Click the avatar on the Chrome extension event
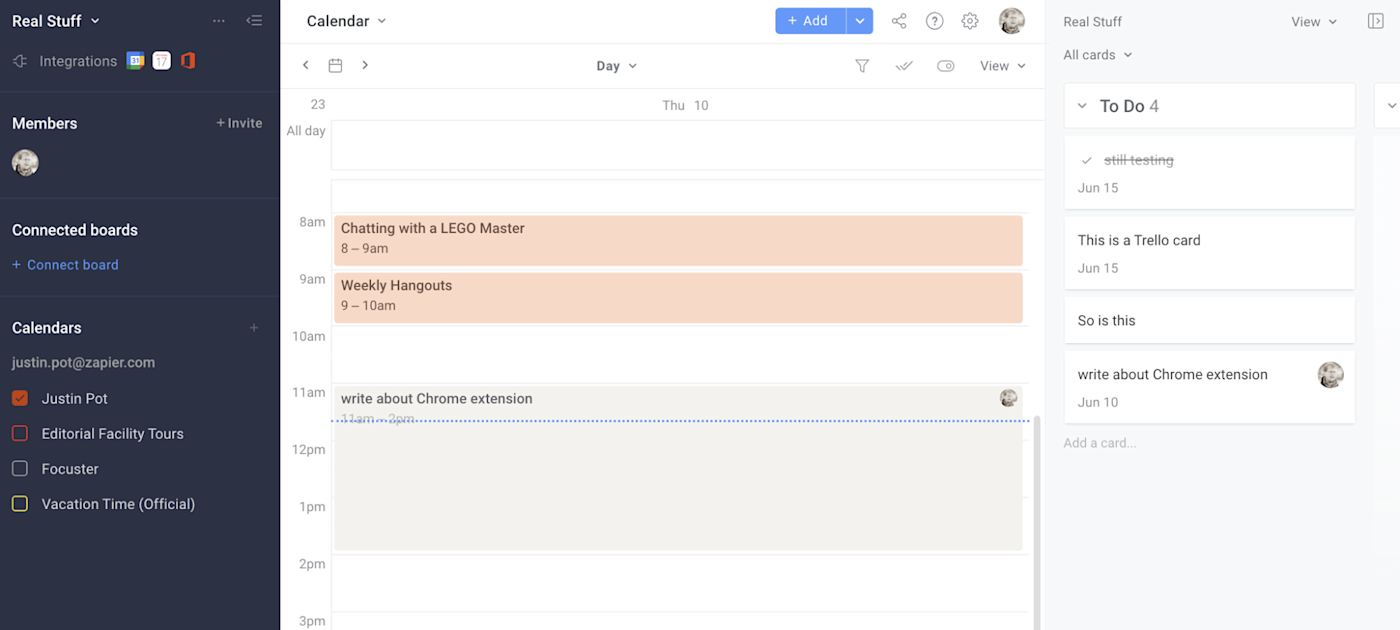 pyautogui.click(x=1008, y=398)
